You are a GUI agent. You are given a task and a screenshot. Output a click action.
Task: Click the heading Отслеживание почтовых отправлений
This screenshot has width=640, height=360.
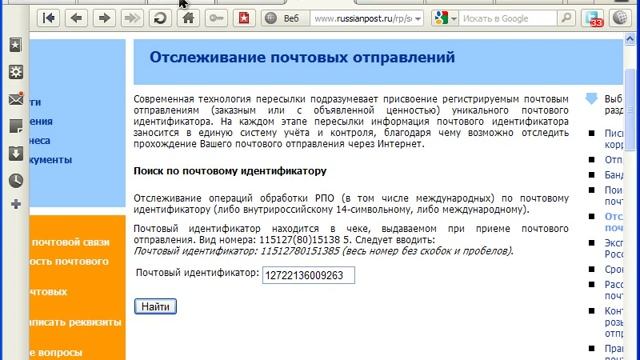click(x=302, y=57)
